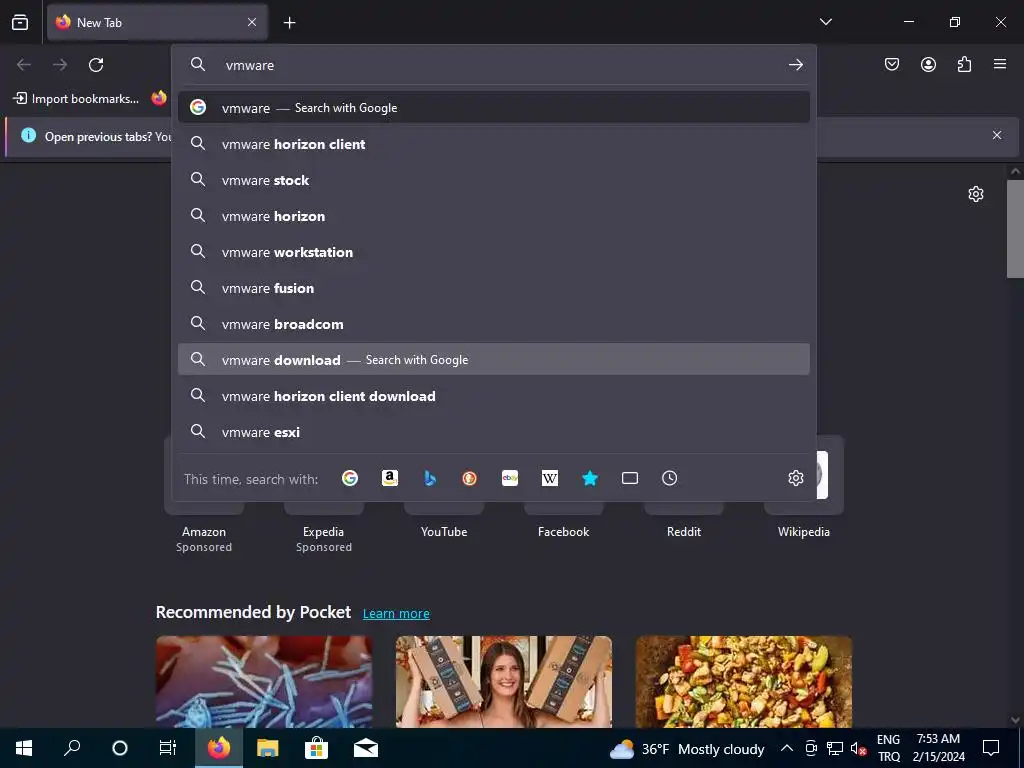Choose vmware fusion suggestion
Viewport: 1024px width, 768px height.
point(494,287)
